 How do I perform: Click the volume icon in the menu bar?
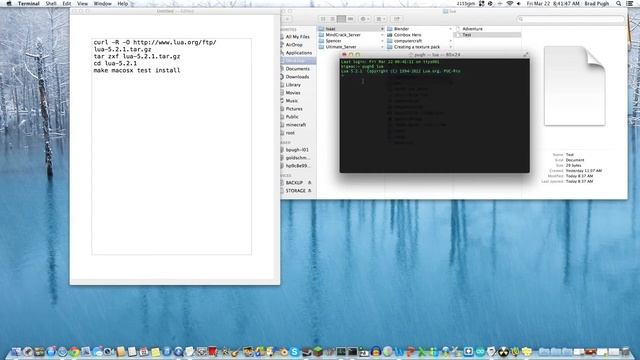tap(519, 3)
